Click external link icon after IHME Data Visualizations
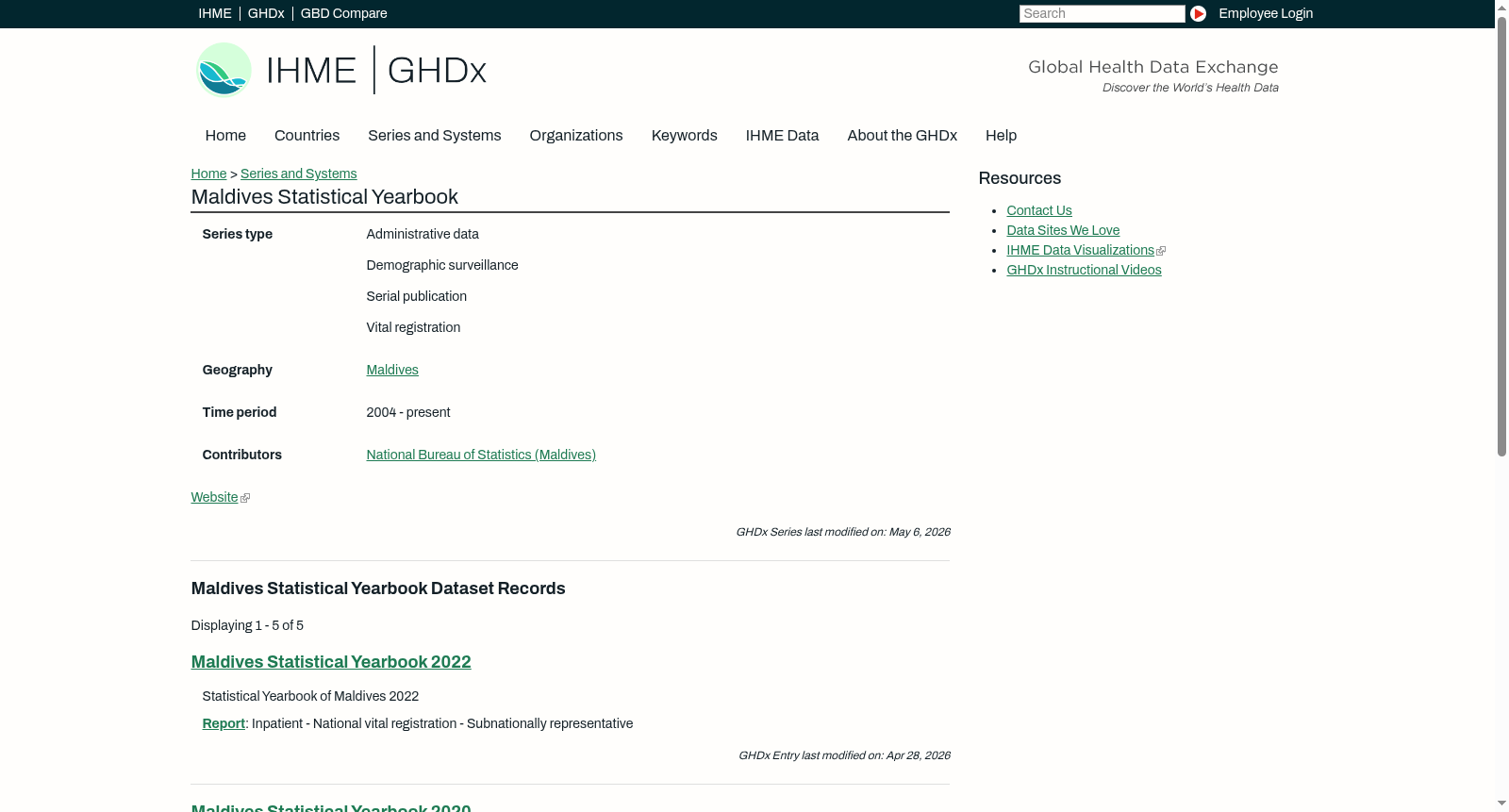This screenshot has width=1509, height=812. click(1161, 251)
